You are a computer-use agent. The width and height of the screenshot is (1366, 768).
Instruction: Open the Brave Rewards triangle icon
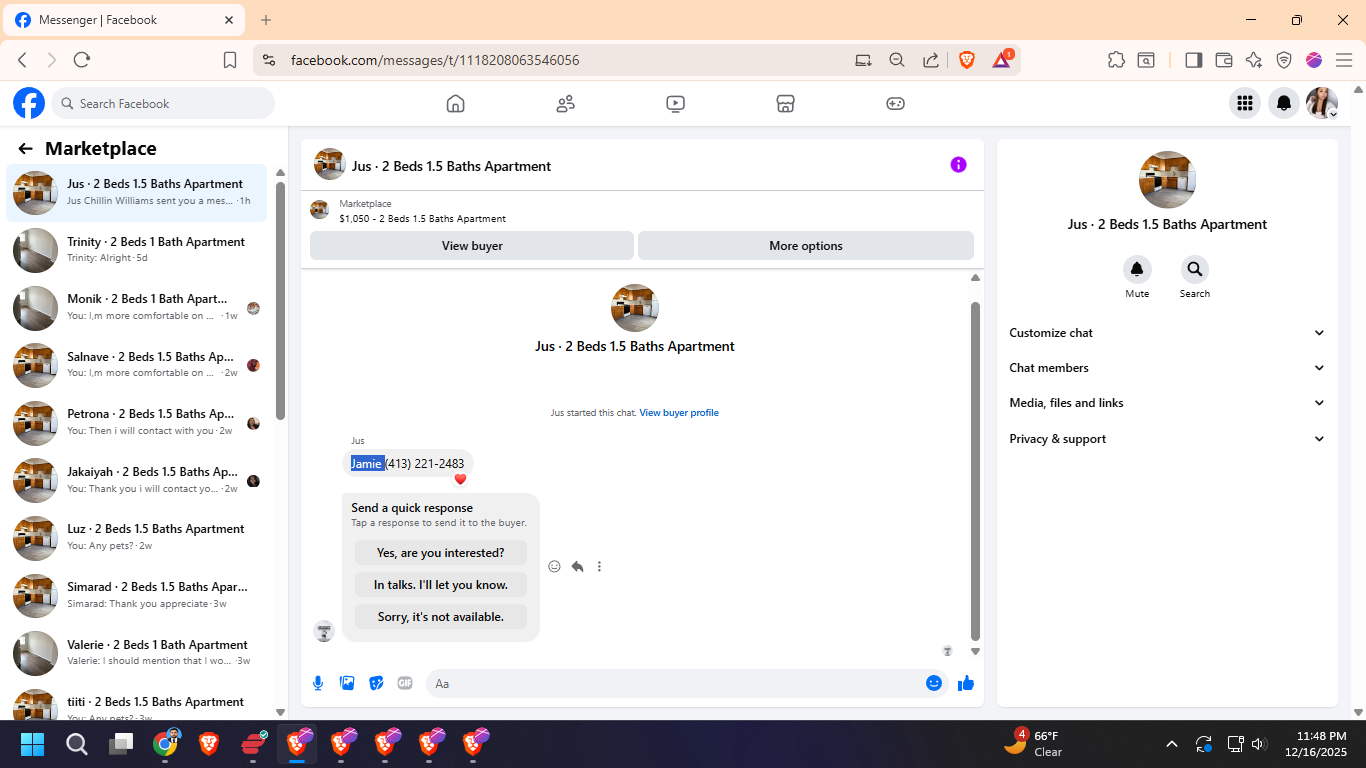(x=1002, y=60)
